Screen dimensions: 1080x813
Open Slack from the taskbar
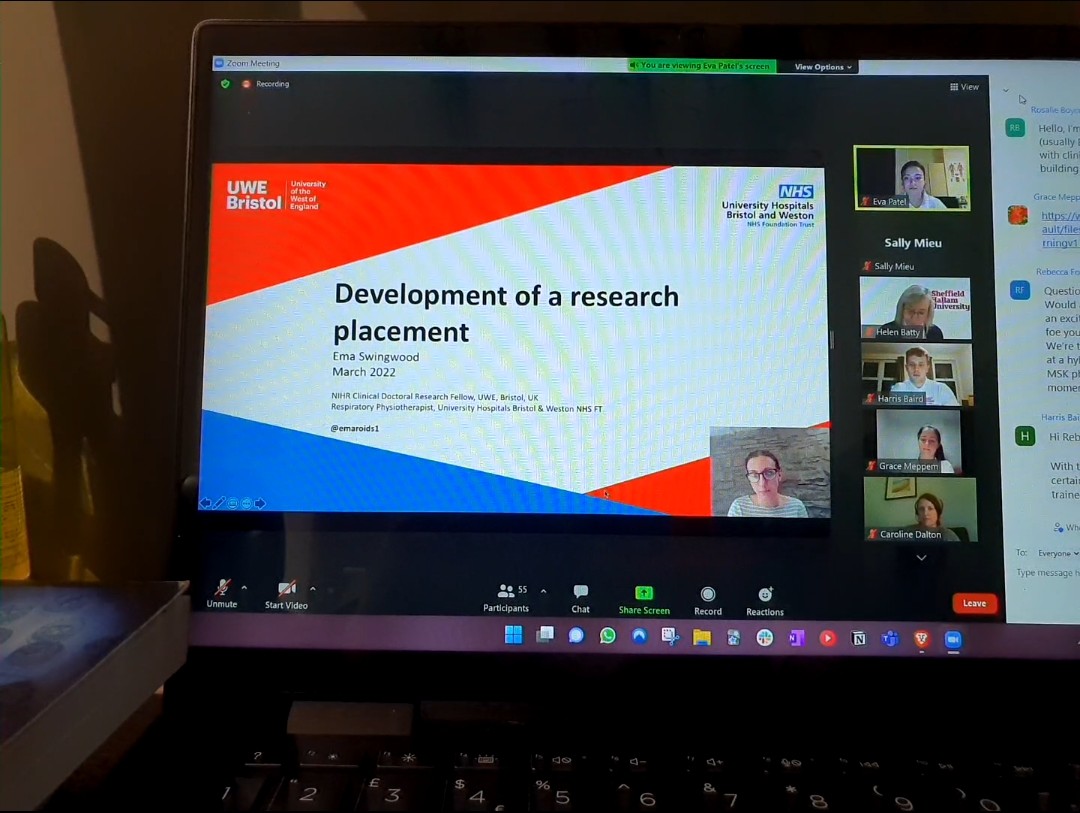tap(765, 638)
